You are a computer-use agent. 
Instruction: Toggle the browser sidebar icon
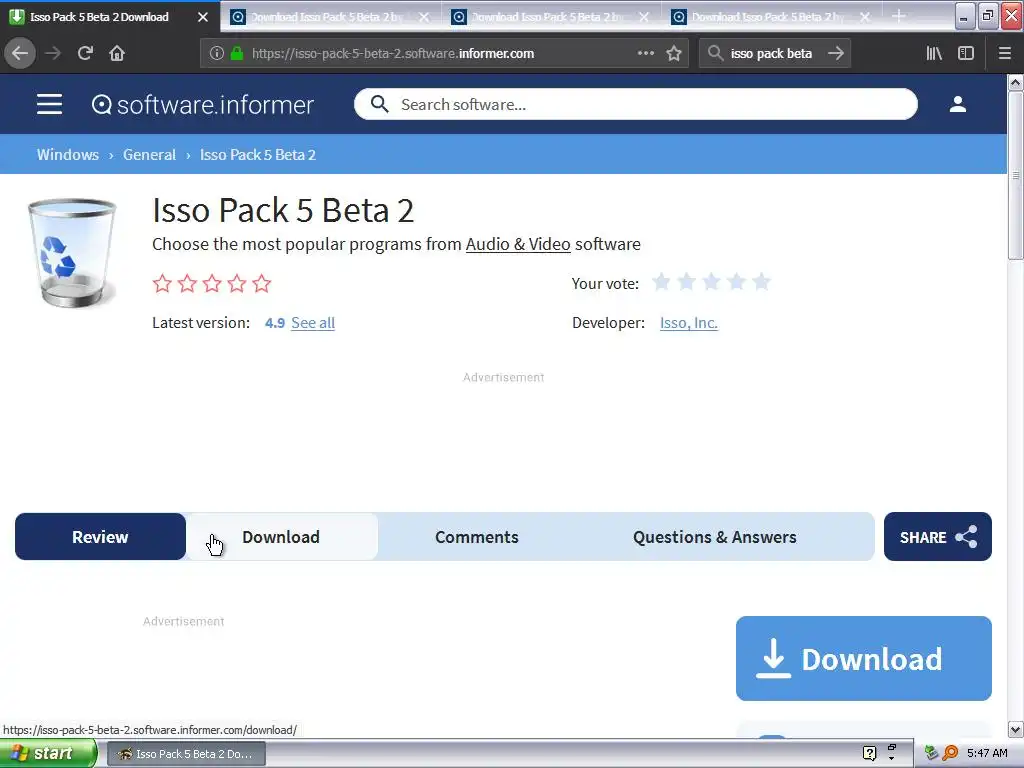pos(966,53)
